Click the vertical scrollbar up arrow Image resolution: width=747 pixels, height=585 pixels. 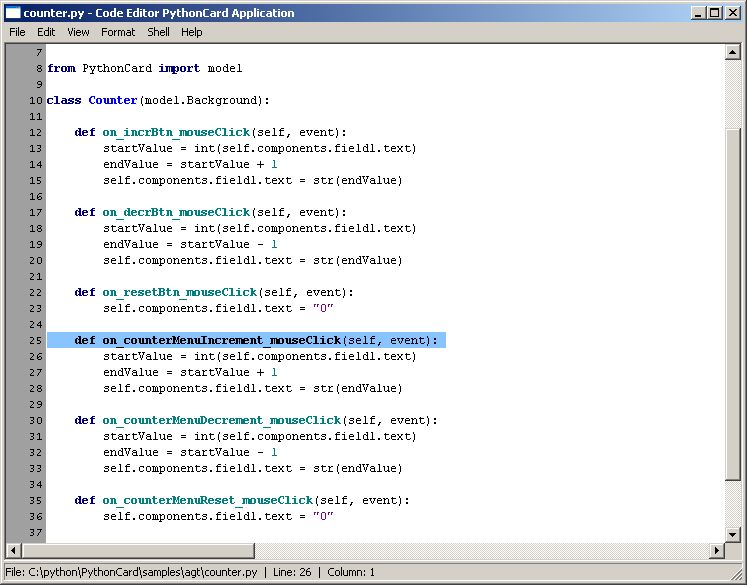[732, 52]
